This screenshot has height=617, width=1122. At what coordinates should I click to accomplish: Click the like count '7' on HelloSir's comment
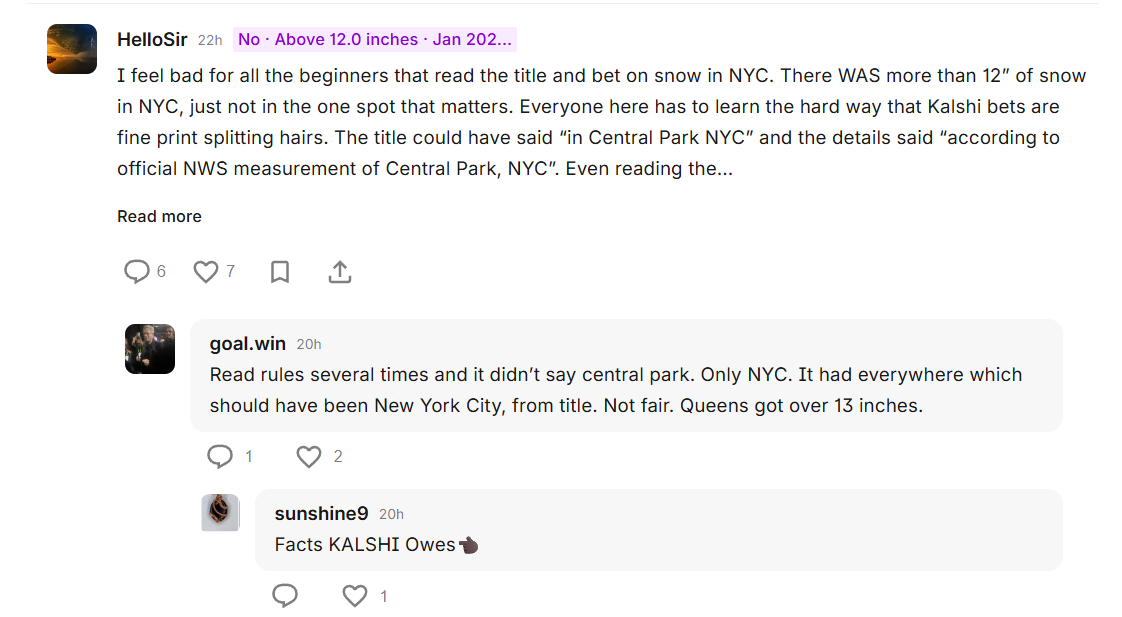227,271
